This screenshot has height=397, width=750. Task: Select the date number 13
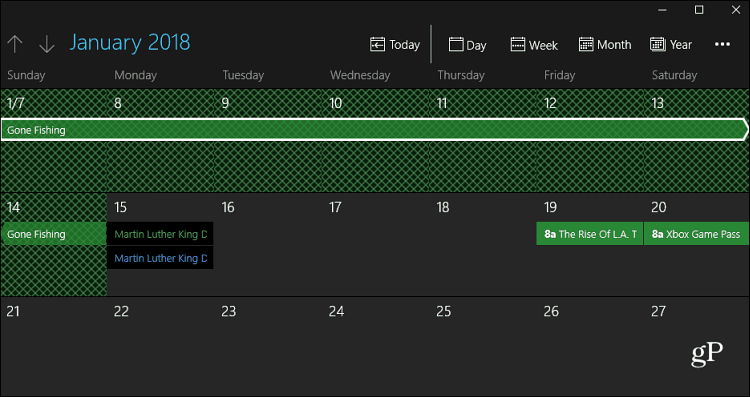coord(658,103)
